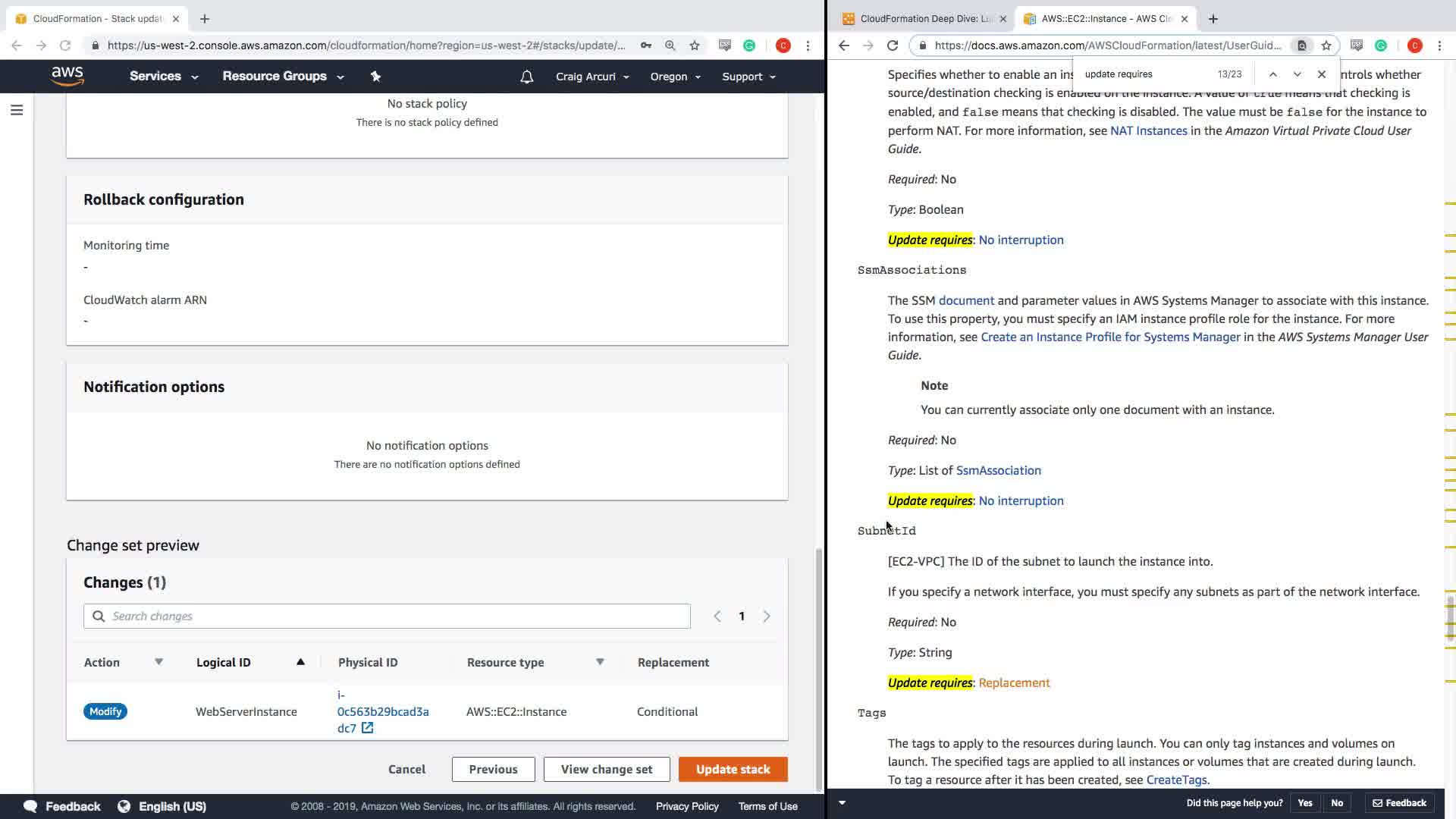Bookmark the docs page with star
Screen dimensions: 1456x819
(x=1326, y=45)
